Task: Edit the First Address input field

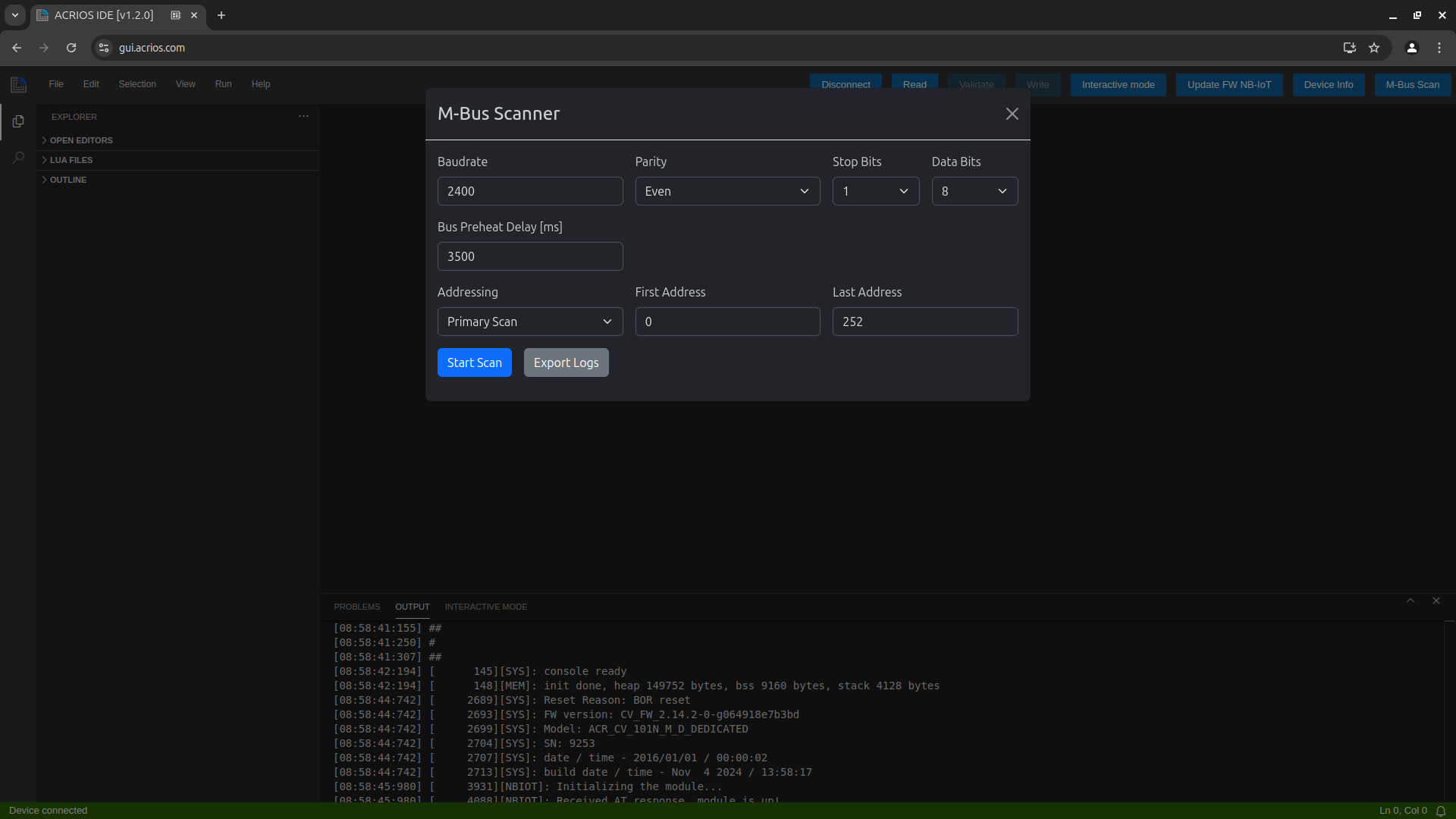Action: click(727, 322)
